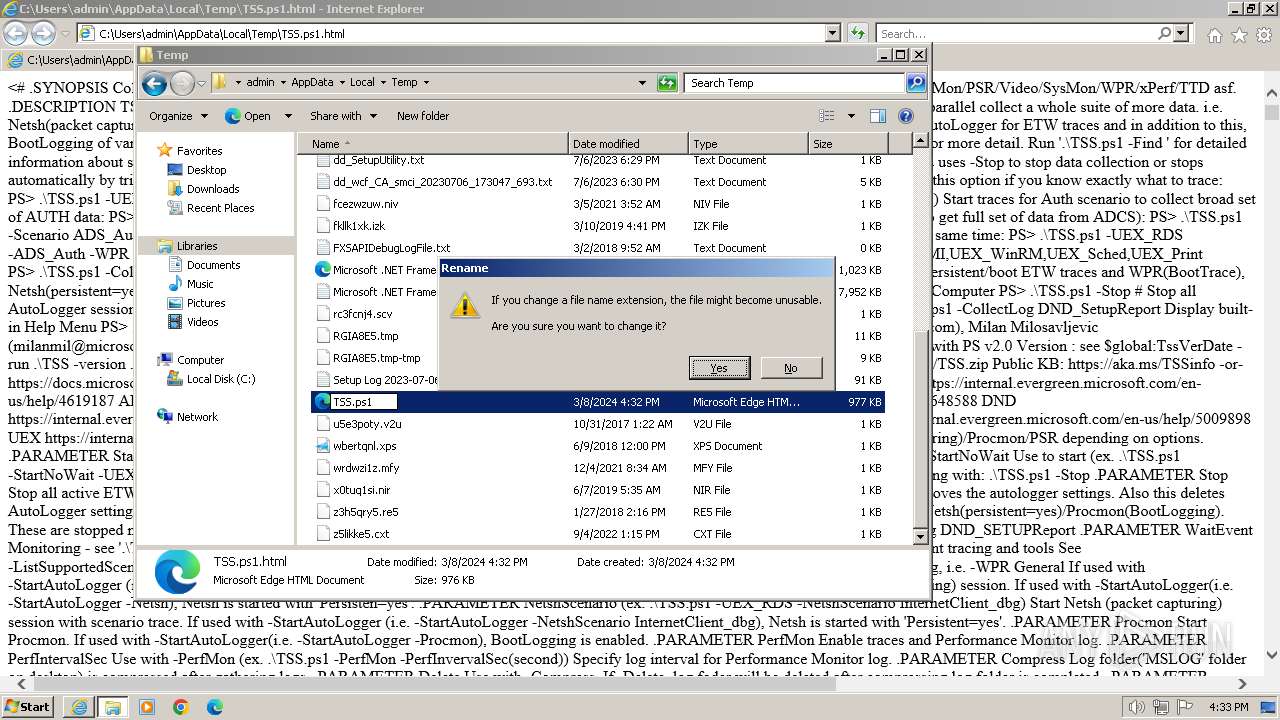
Task: Open Desktop in navigation pane
Action: [x=206, y=170]
